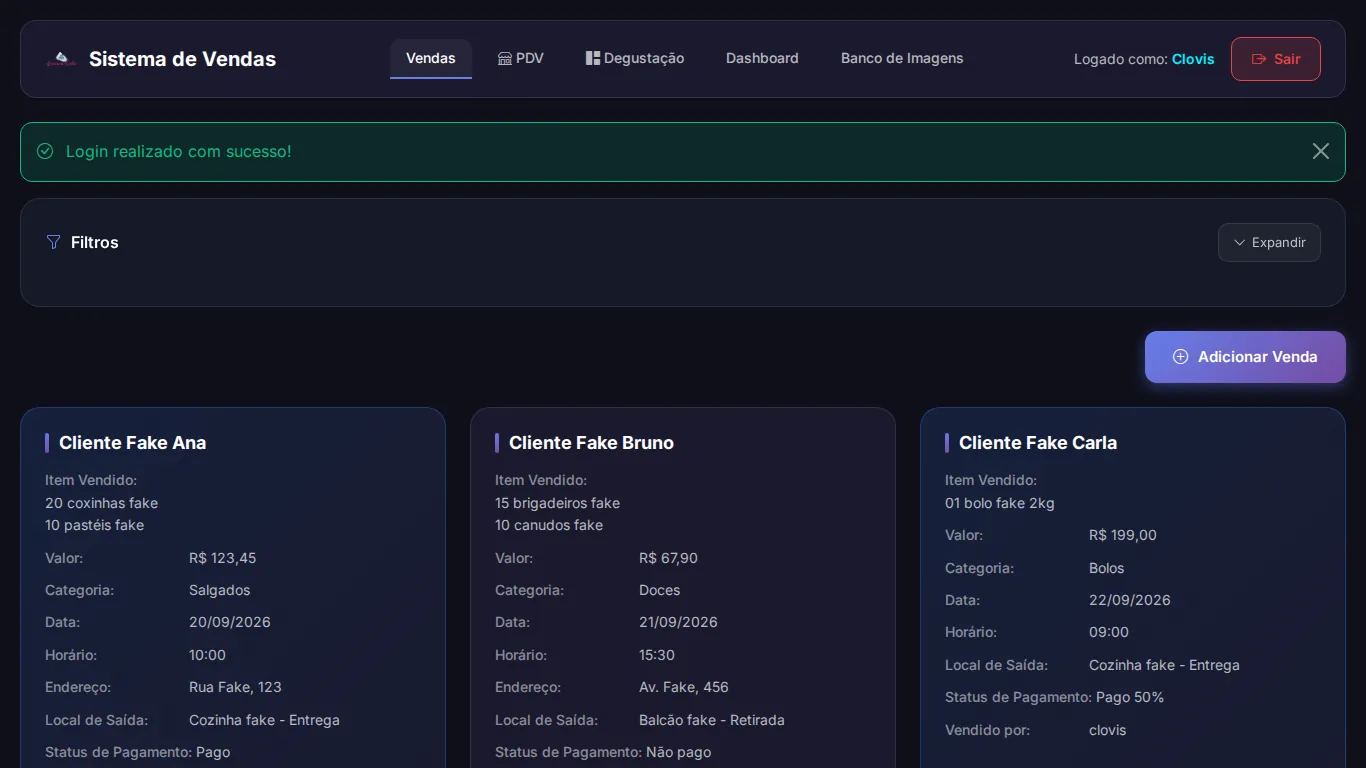Open Banco de Imagens tab
This screenshot has height=768, width=1366.
pos(902,58)
